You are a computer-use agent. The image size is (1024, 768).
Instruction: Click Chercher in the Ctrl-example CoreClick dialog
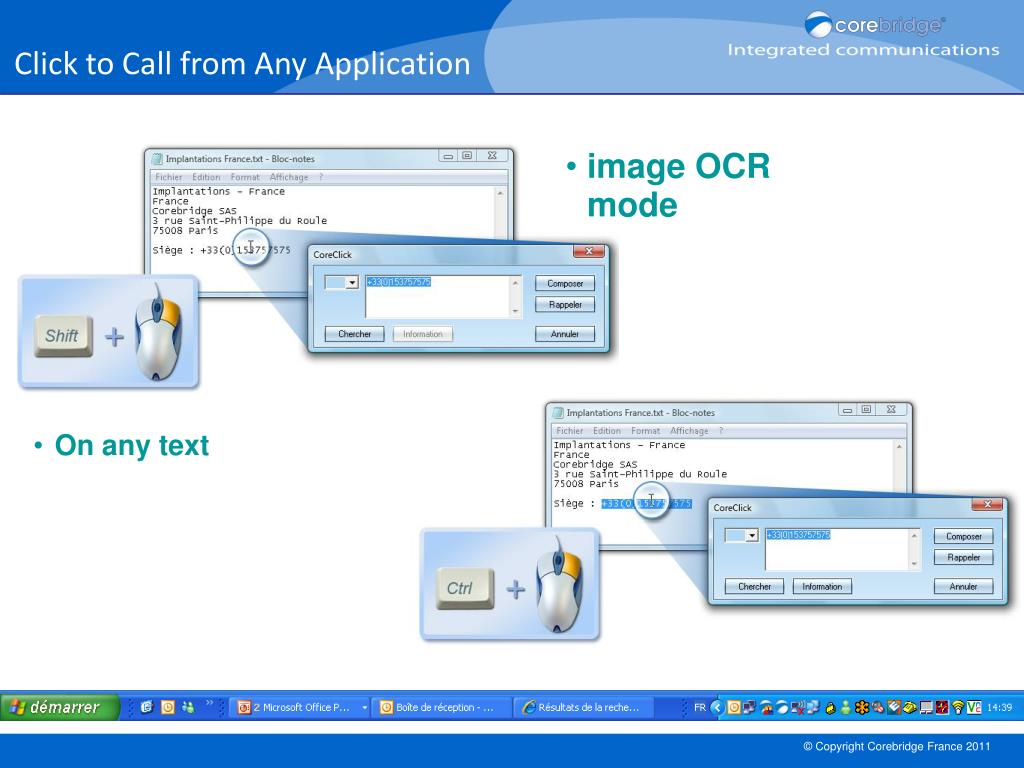pyautogui.click(x=754, y=586)
